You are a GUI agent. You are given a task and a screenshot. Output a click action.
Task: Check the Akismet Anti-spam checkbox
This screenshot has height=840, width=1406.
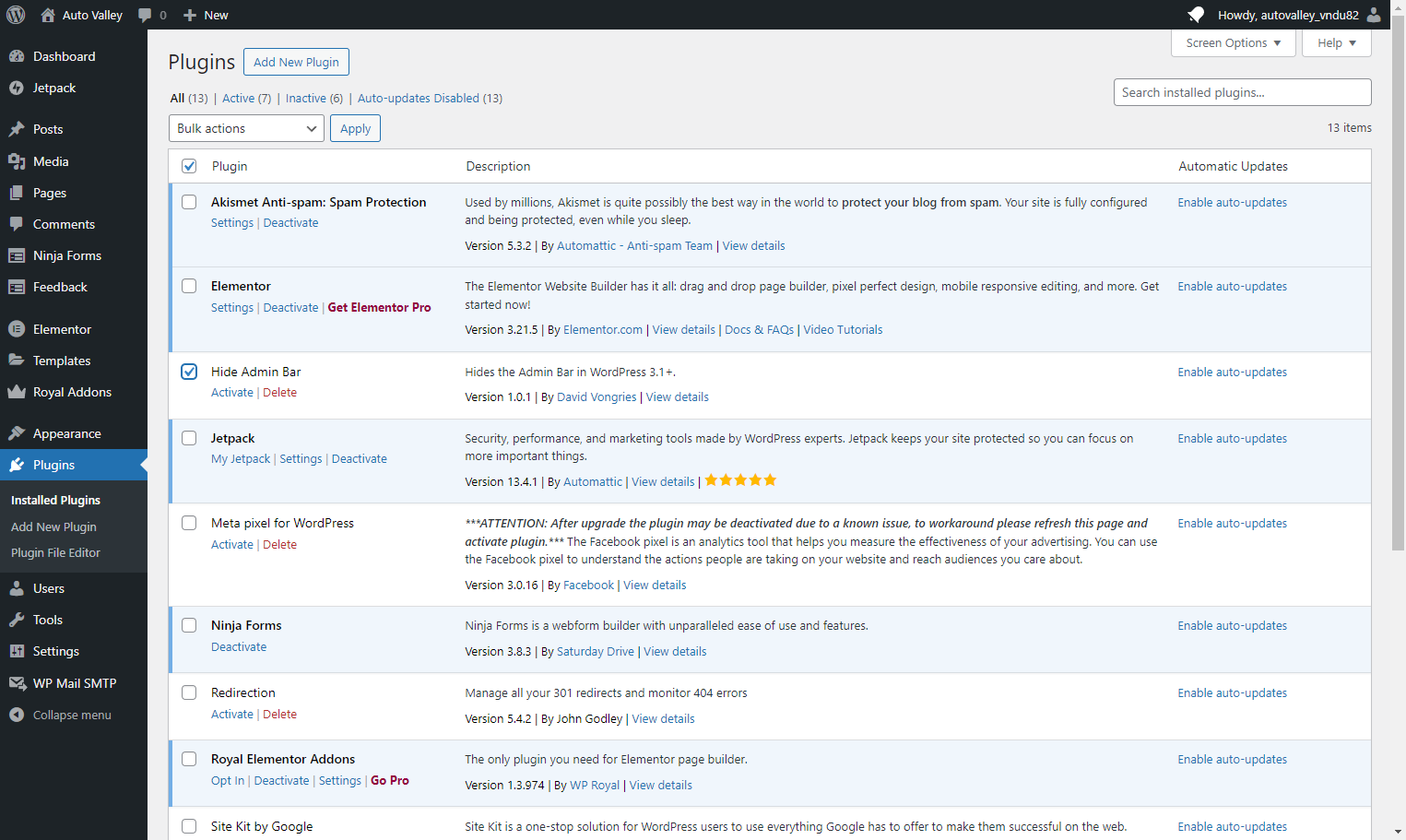189,202
